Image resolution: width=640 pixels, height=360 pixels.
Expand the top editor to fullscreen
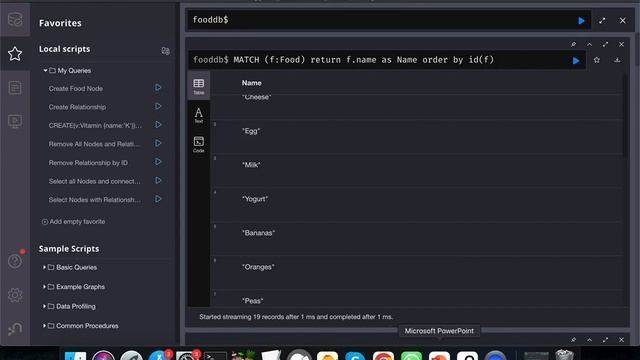click(602, 20)
